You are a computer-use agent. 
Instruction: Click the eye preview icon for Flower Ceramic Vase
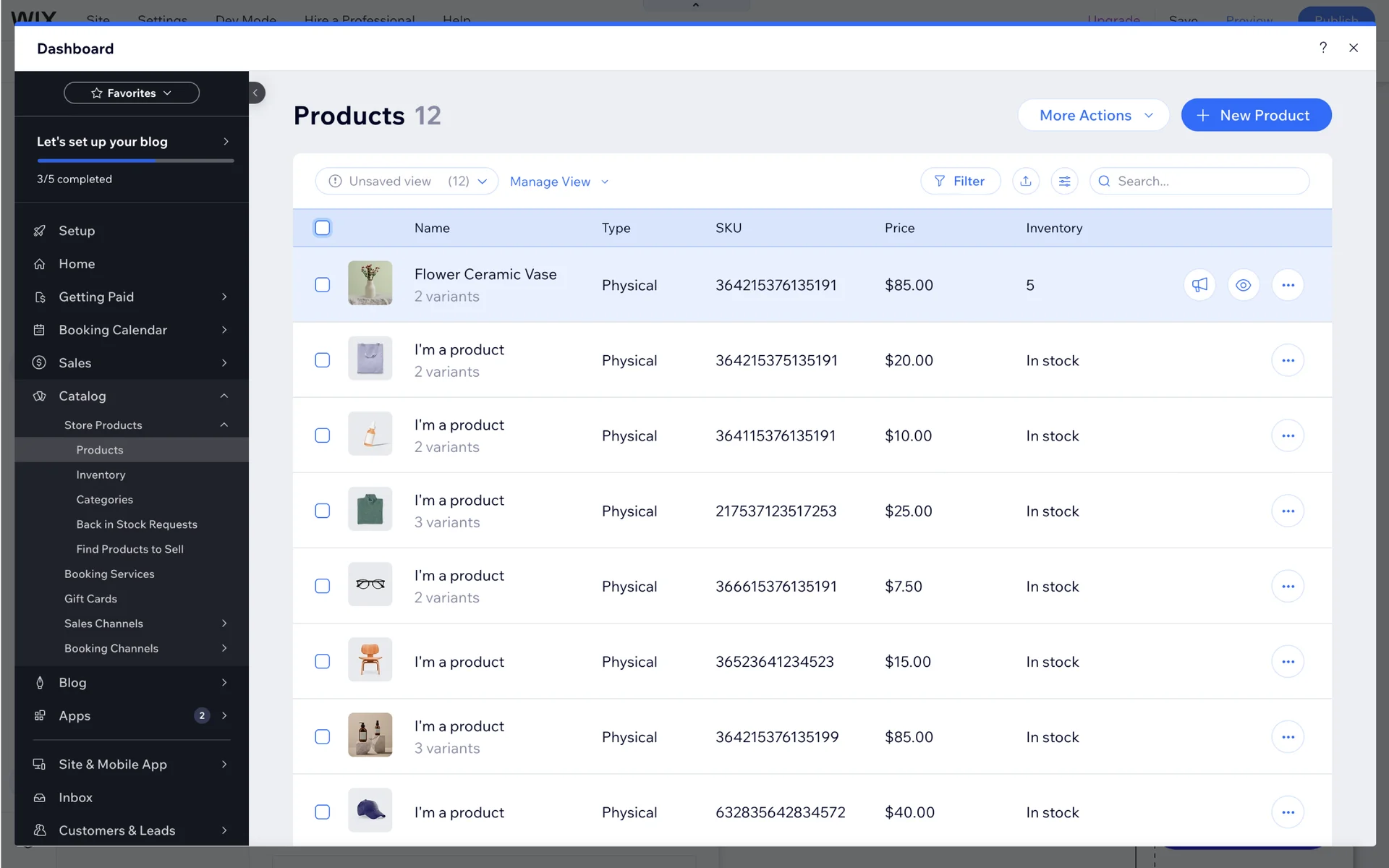click(x=1243, y=285)
